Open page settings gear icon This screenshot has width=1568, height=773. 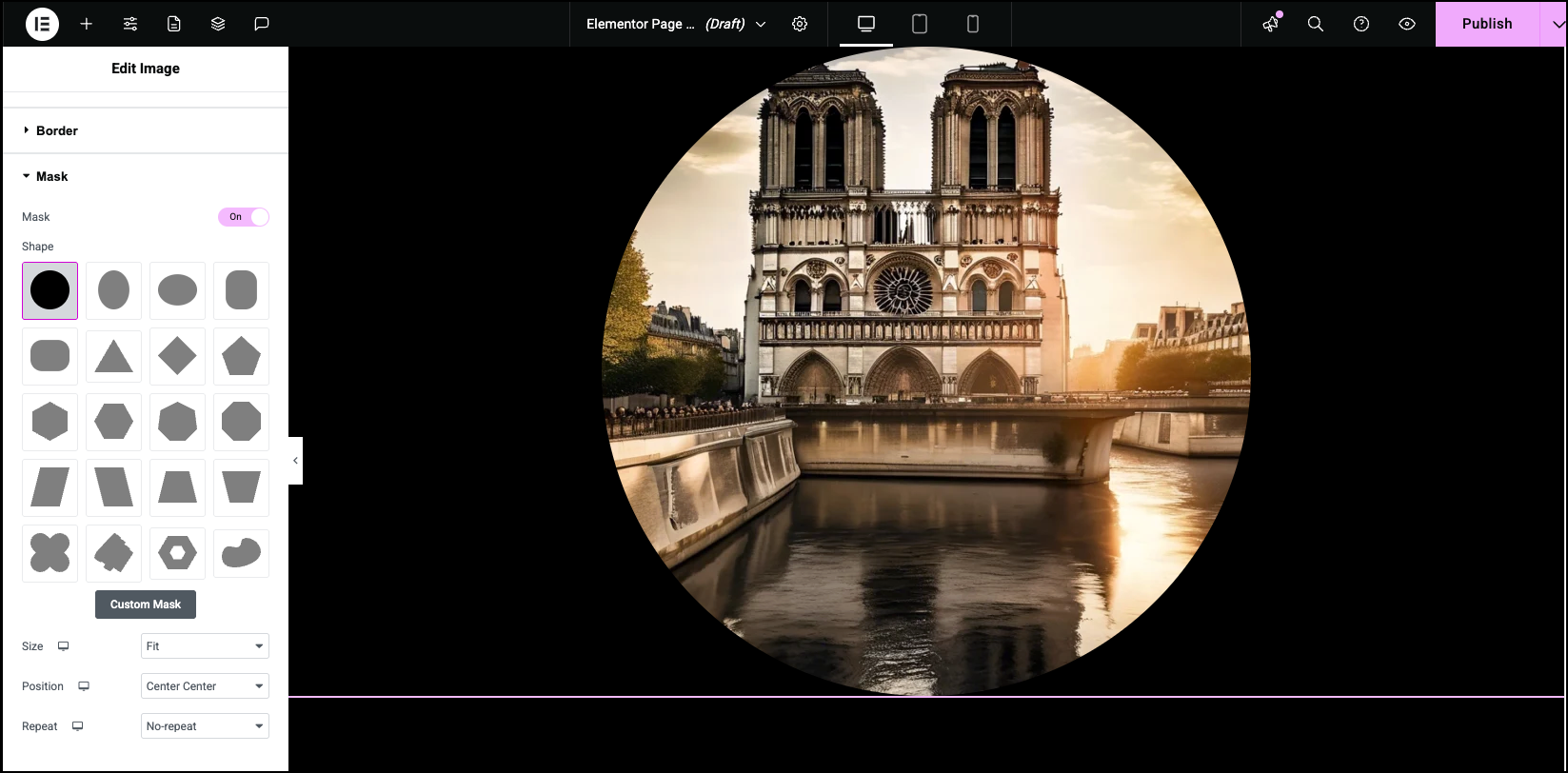800,24
